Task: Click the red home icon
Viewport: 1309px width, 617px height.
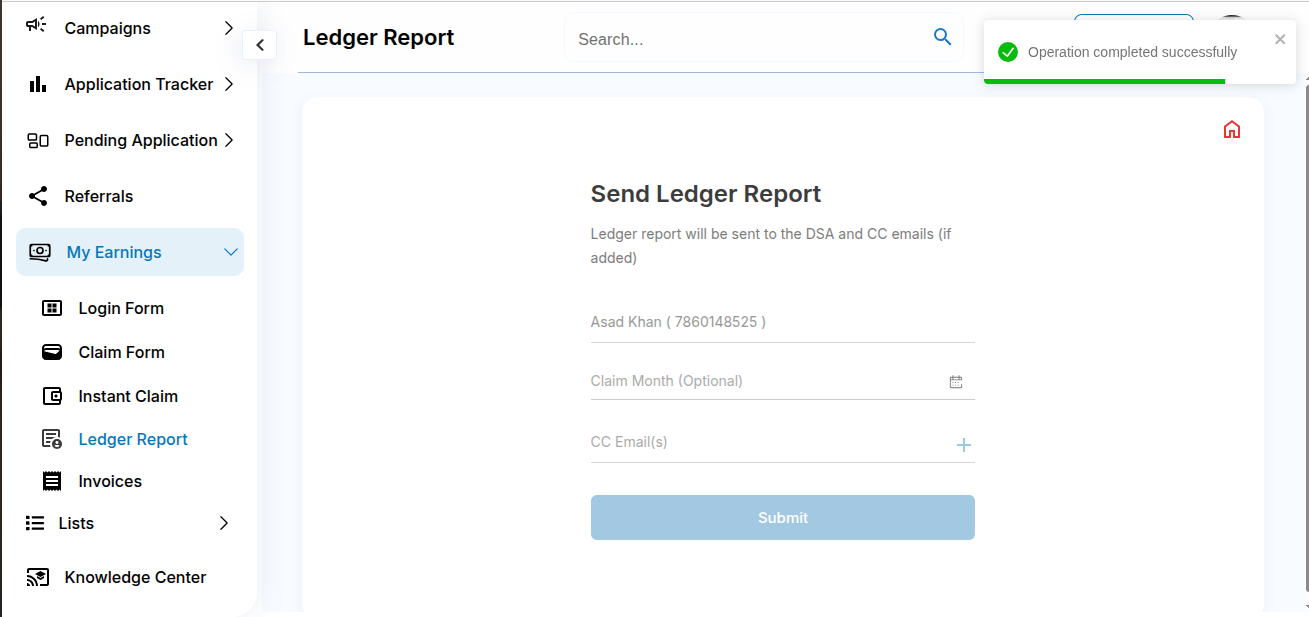Action: (x=1232, y=129)
